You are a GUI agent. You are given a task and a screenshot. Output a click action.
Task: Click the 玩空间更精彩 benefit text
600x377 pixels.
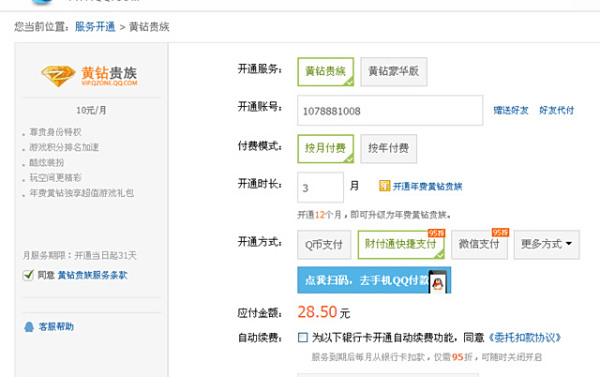[55, 178]
